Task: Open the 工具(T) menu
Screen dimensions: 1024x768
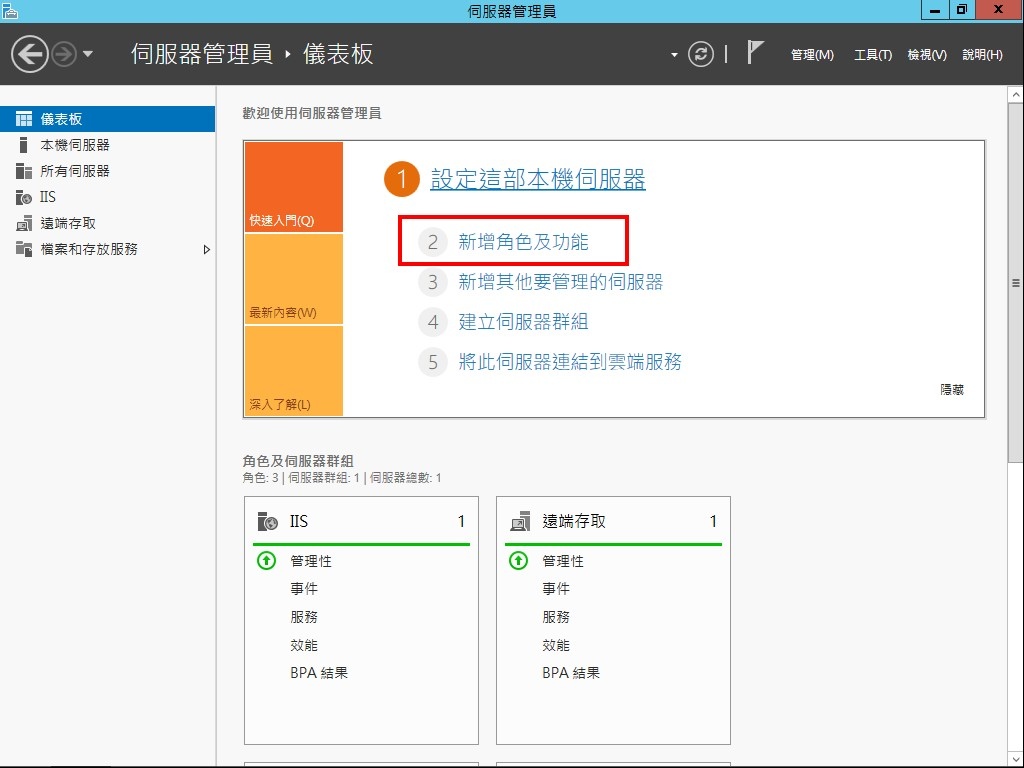Action: (x=872, y=55)
